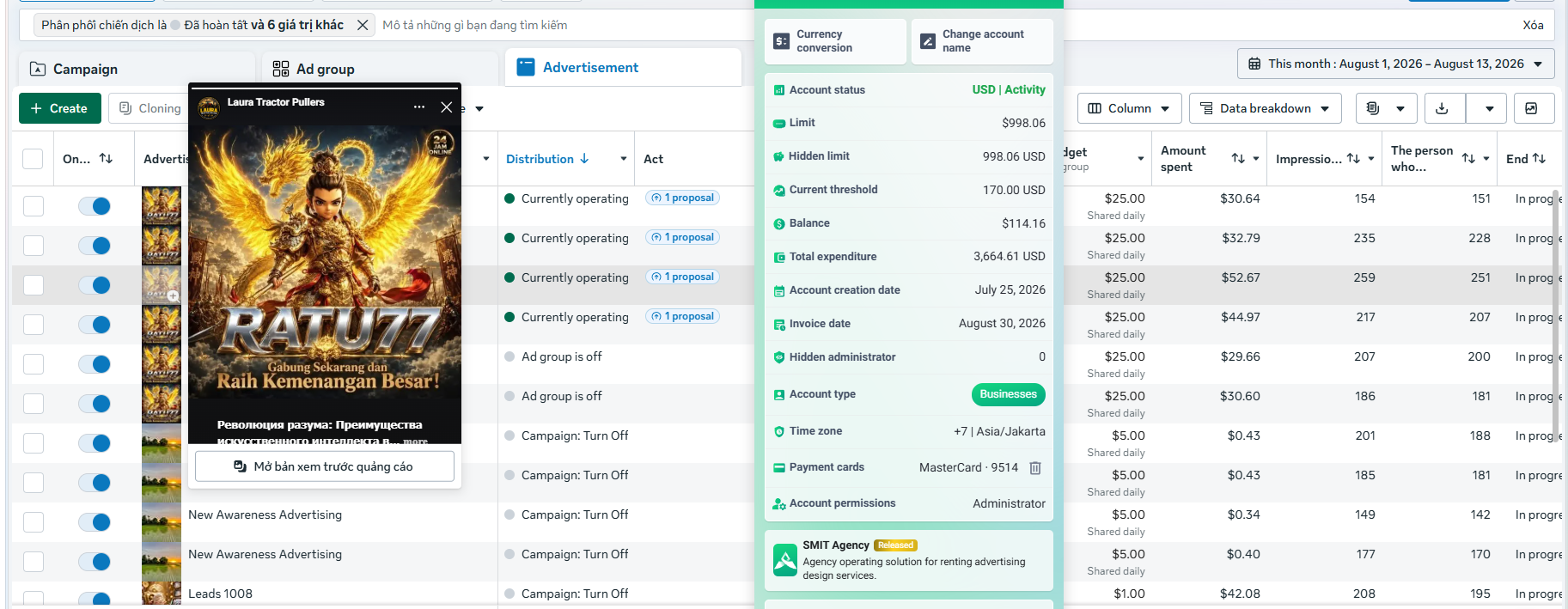Open Distribution column dropdown arrow
Viewport: 1568px width, 609px height.
tap(624, 159)
